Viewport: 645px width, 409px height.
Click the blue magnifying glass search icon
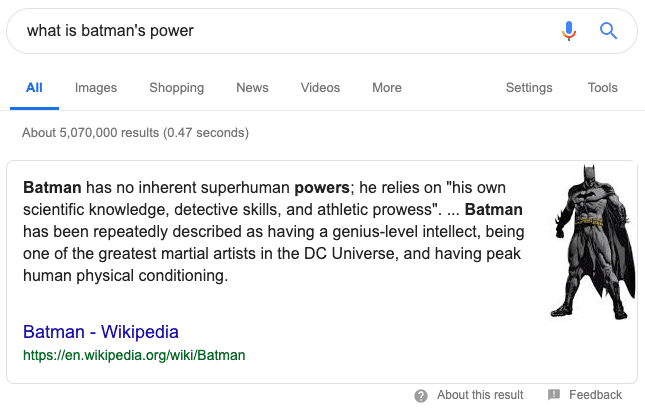pos(608,30)
